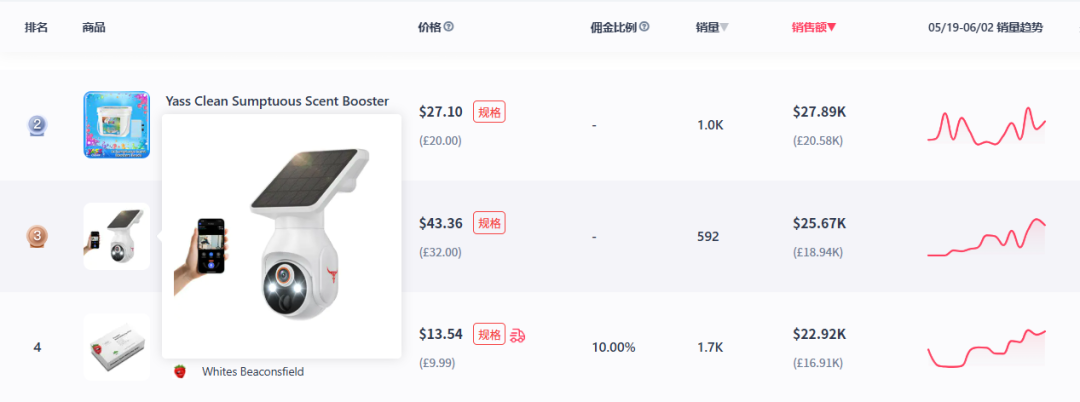Screen dimensions: 1080x402
Task: Click the Whites Beaconsfield shop strawberry icon
Action: [x=180, y=371]
